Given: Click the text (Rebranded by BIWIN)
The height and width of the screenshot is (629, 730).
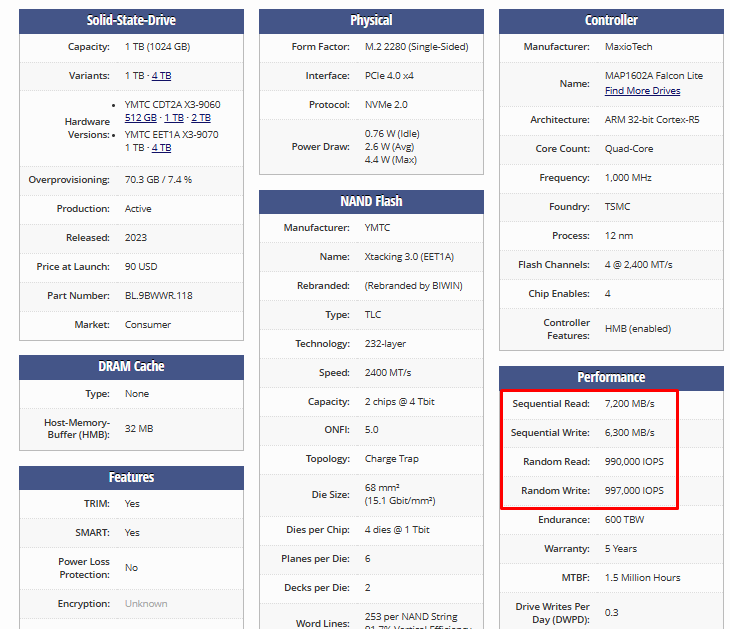Looking at the screenshot, I should (x=413, y=285).
